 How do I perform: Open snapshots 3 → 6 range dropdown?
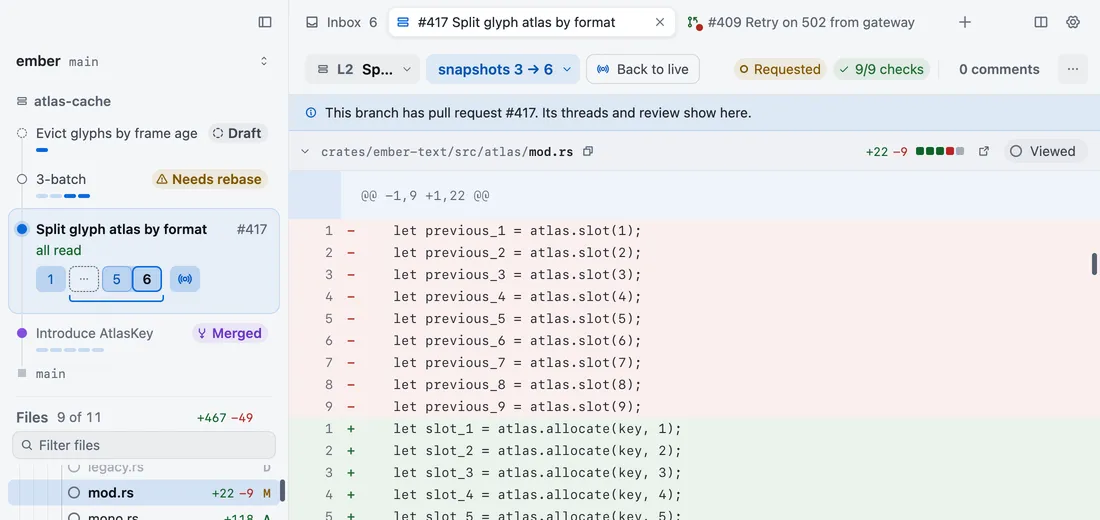point(502,69)
